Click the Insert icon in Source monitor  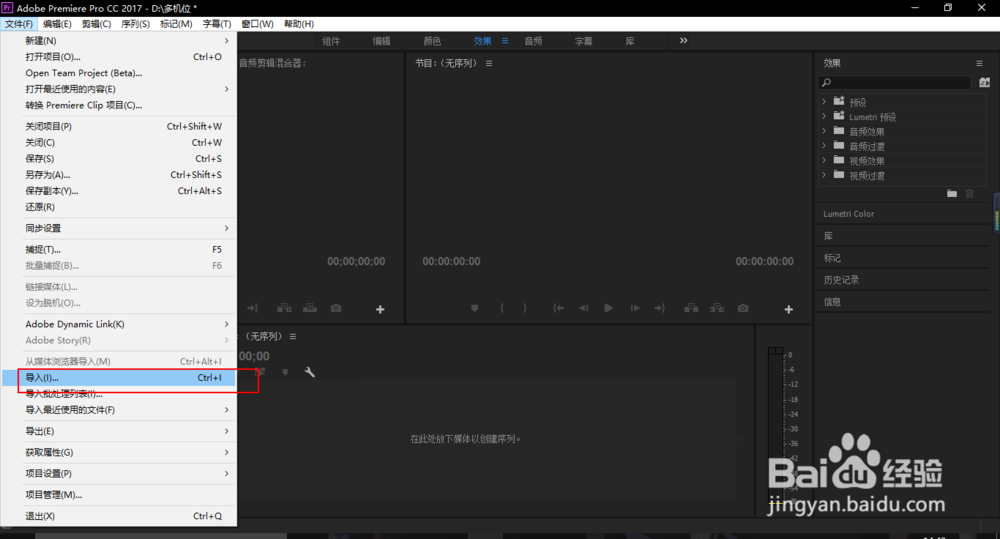[x=284, y=308]
